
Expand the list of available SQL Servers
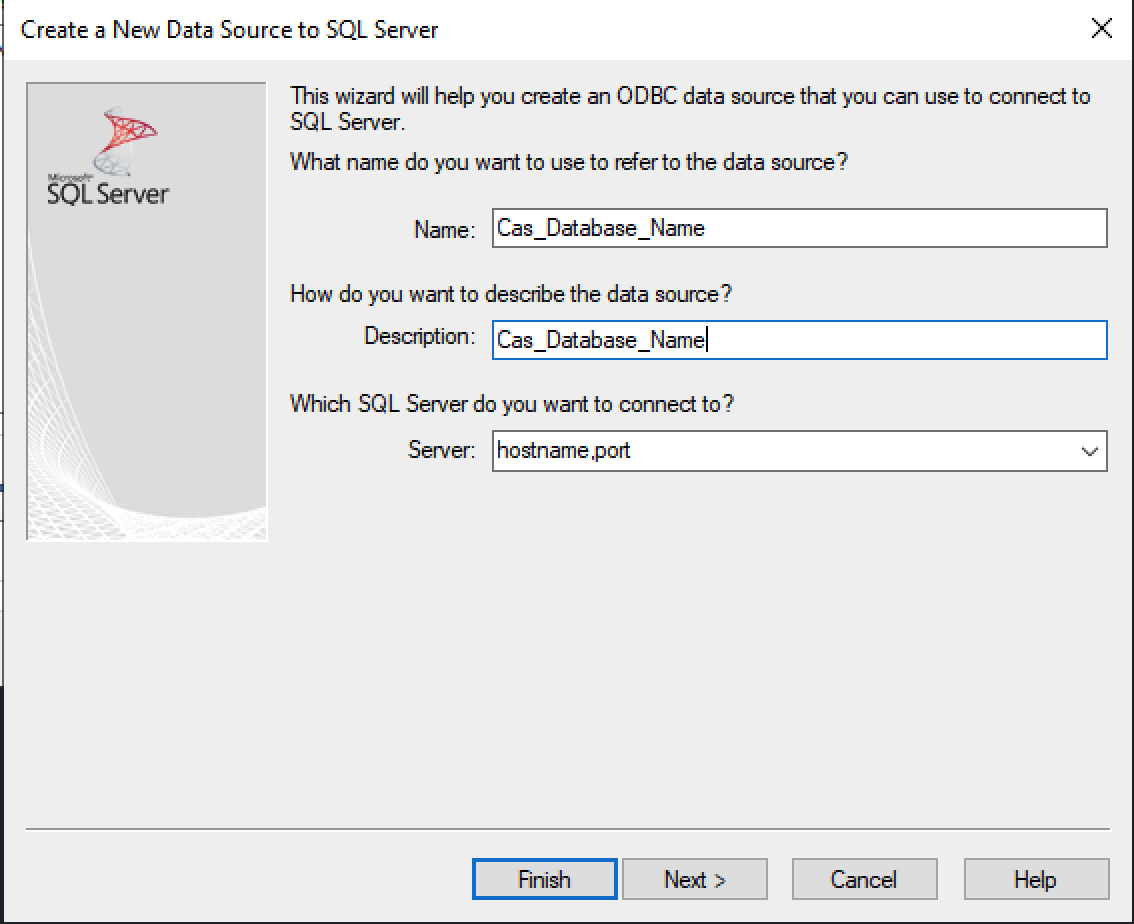pyautogui.click(x=1092, y=451)
